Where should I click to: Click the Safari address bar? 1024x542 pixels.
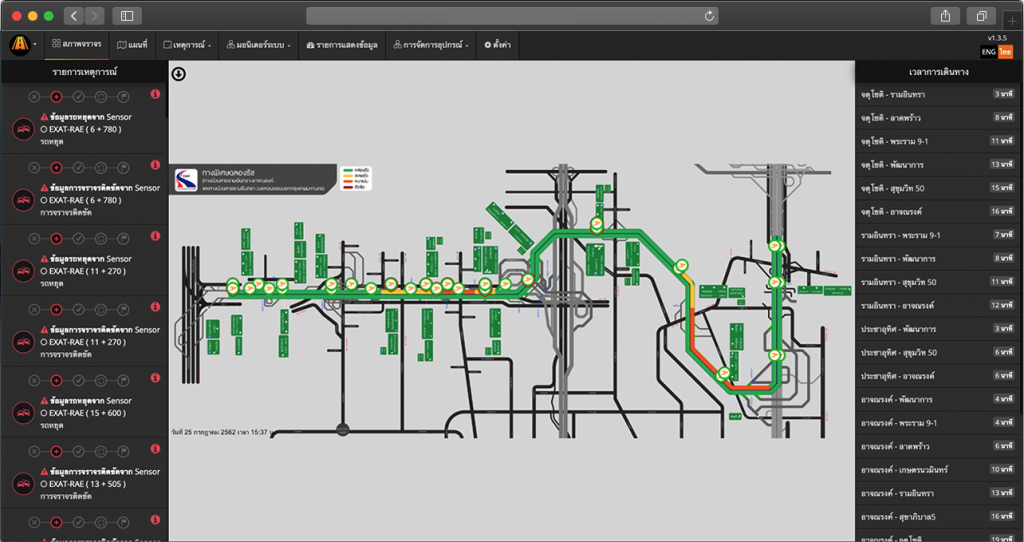(512, 16)
